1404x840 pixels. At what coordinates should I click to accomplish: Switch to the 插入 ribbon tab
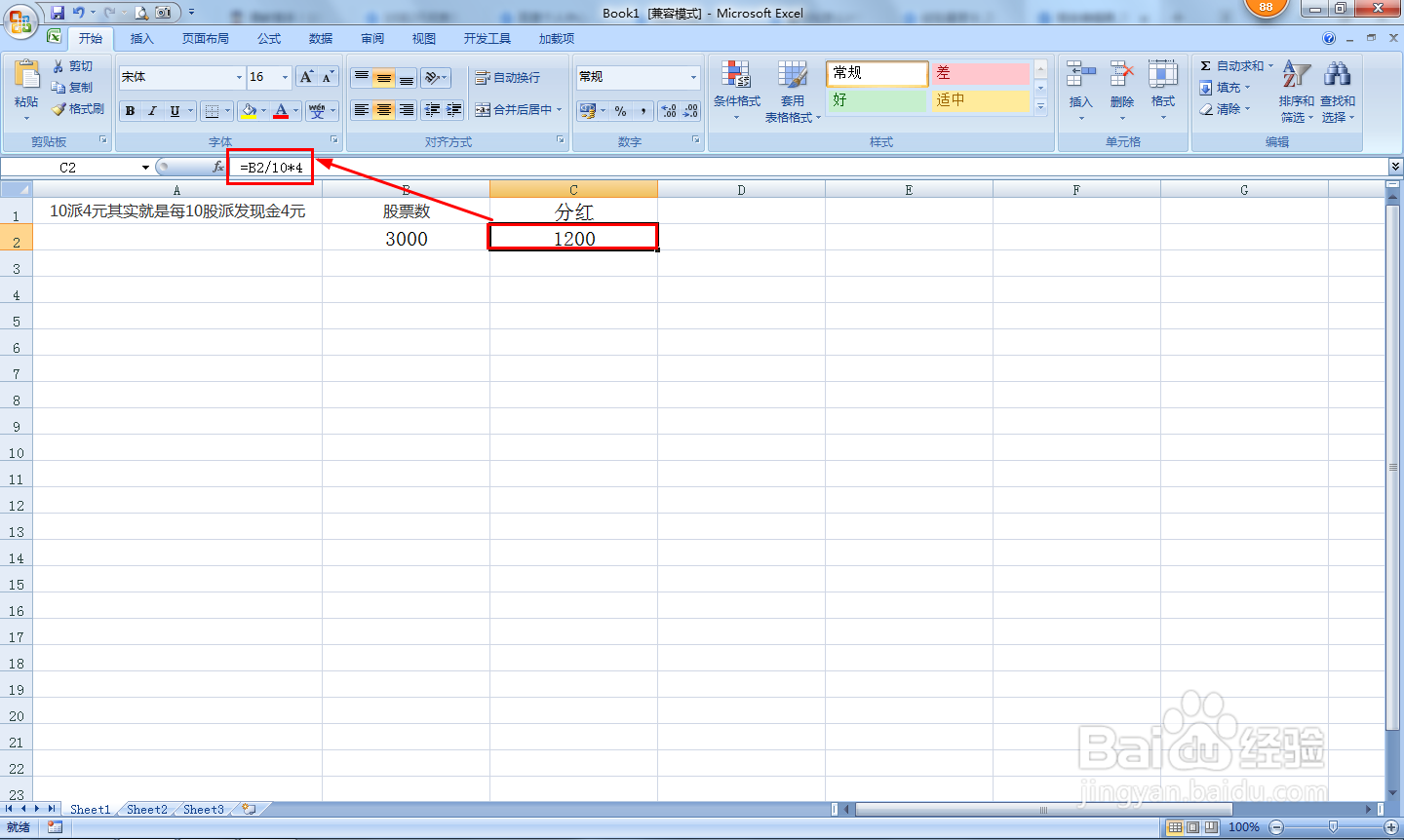142,38
